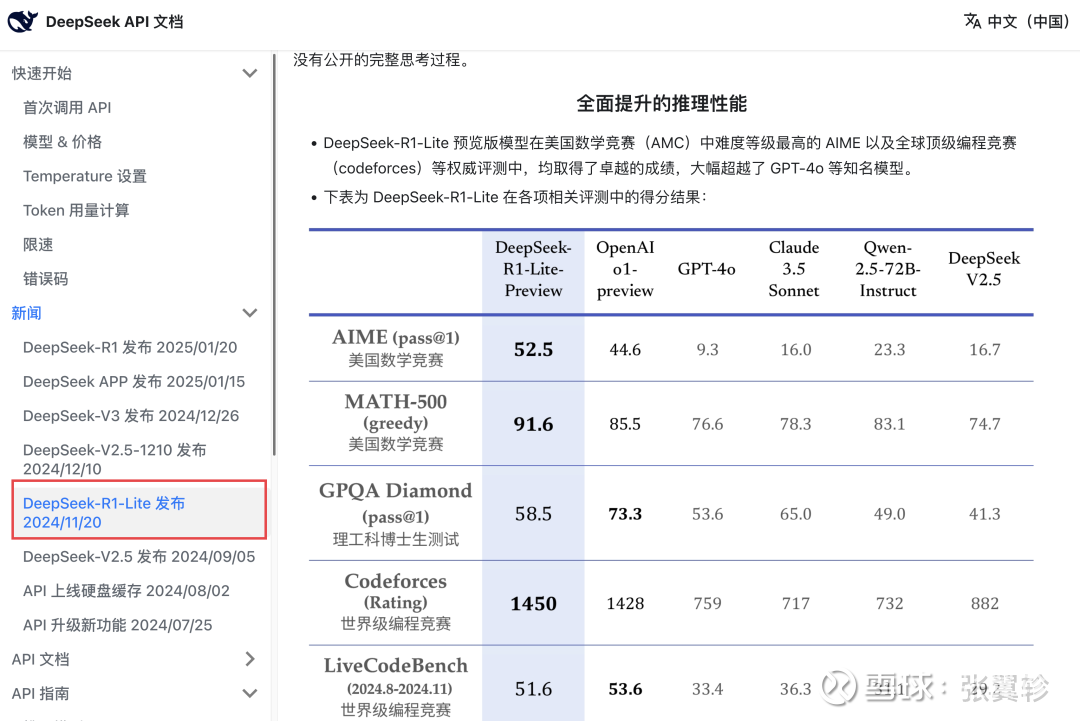Viewport: 1080px width, 721px height.
Task: Click the 52.5 AIME score cell
Action: pos(533,349)
